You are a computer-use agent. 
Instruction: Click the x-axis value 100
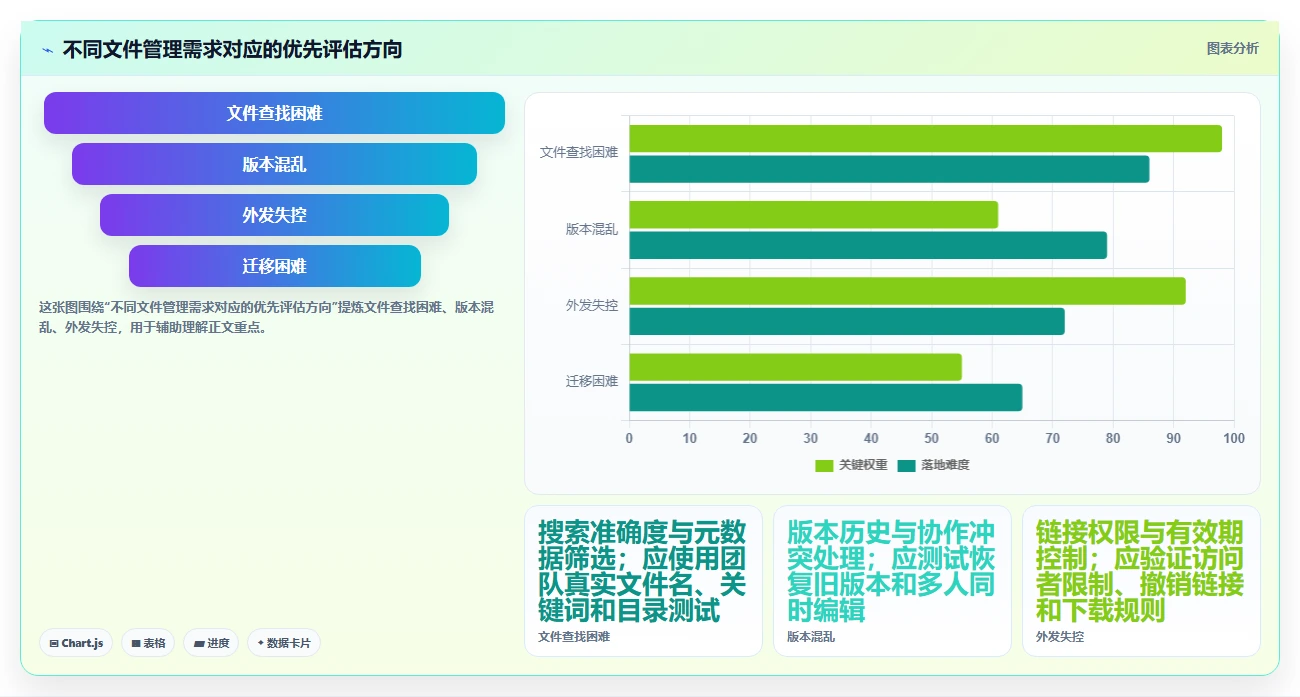[x=1234, y=438]
